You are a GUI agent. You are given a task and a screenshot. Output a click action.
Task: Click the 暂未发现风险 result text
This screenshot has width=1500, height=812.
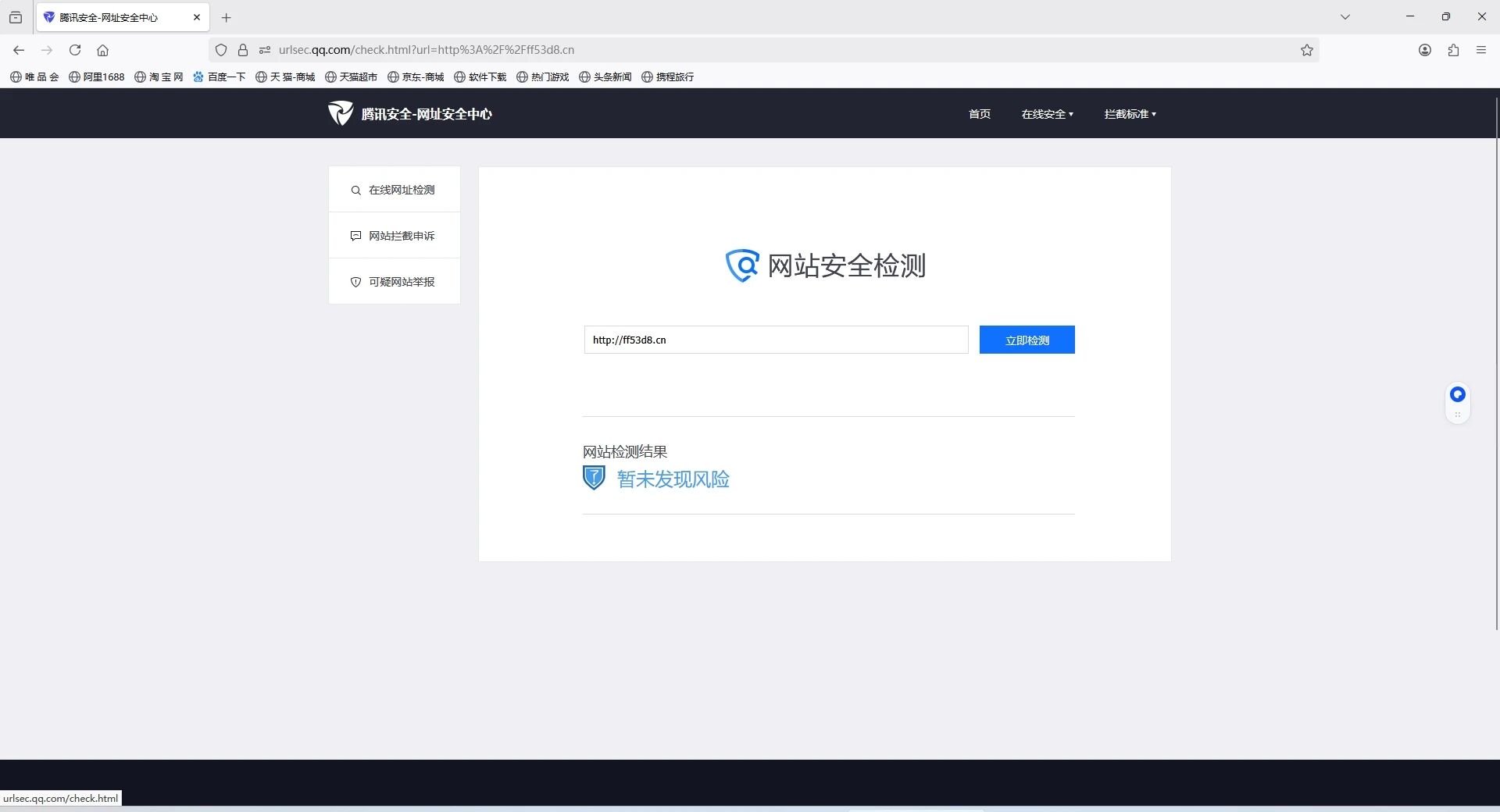click(673, 479)
